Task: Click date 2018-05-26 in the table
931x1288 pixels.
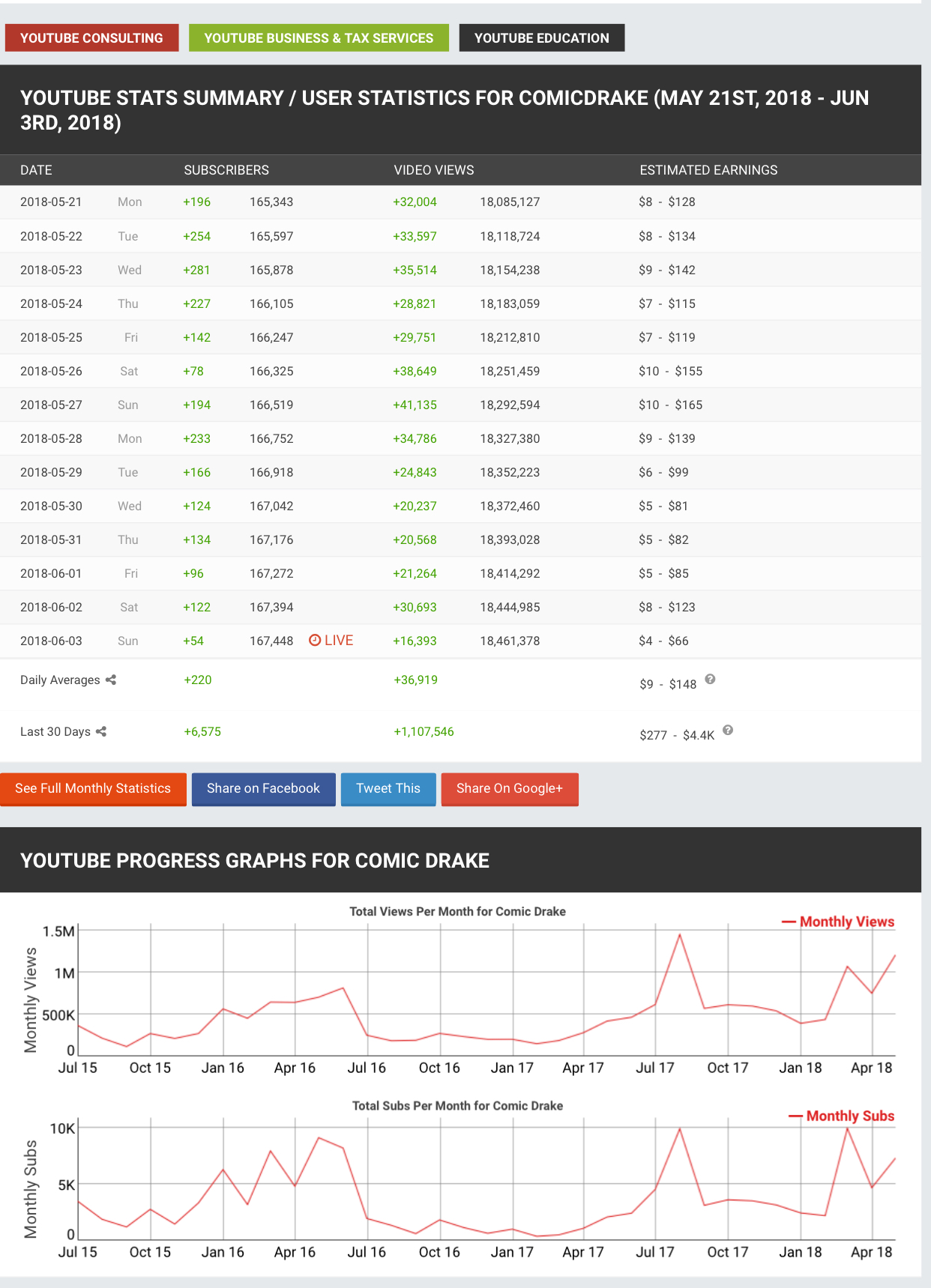Action: tap(51, 371)
